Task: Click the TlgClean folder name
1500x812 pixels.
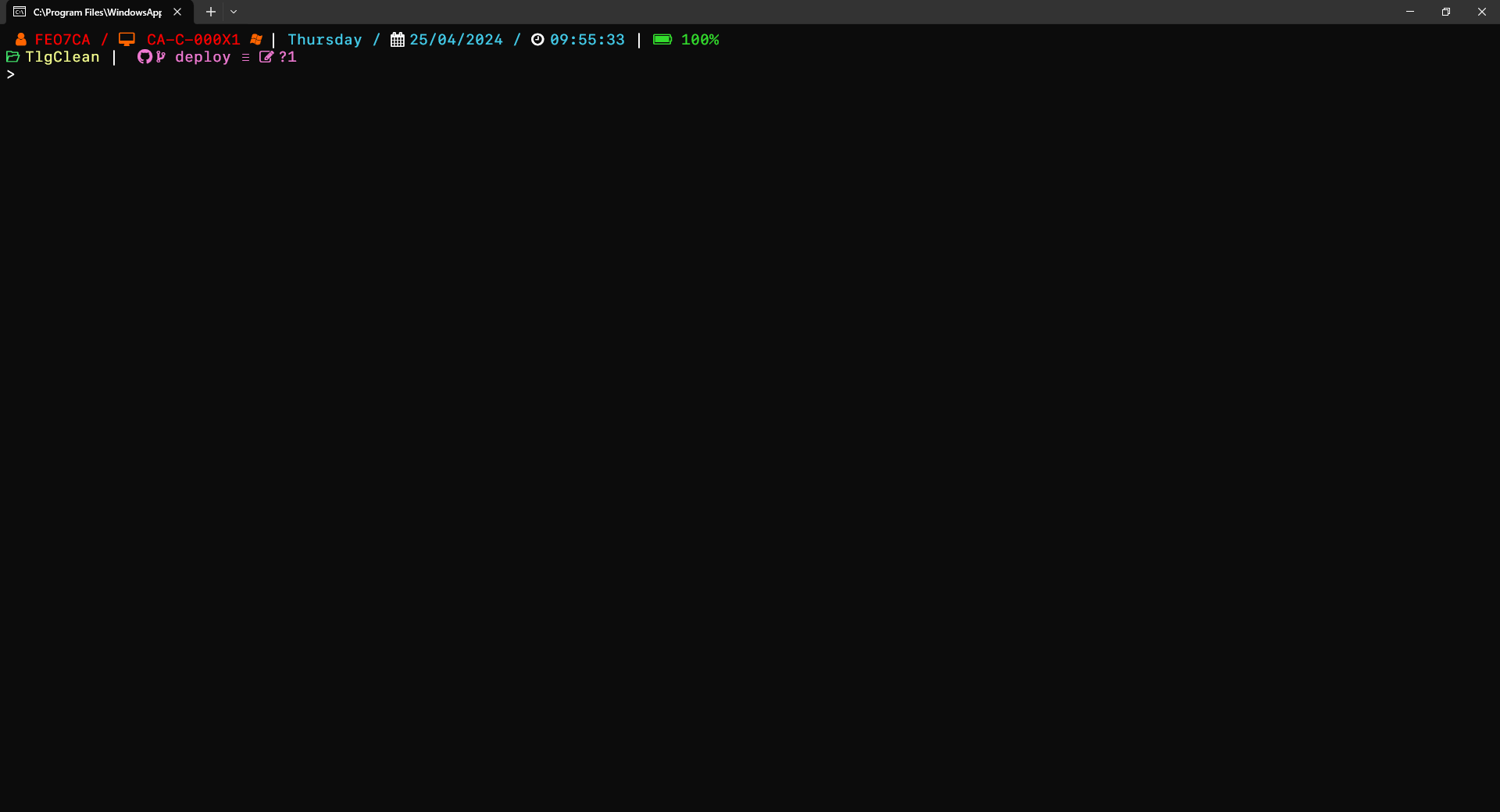Action: coord(62,57)
